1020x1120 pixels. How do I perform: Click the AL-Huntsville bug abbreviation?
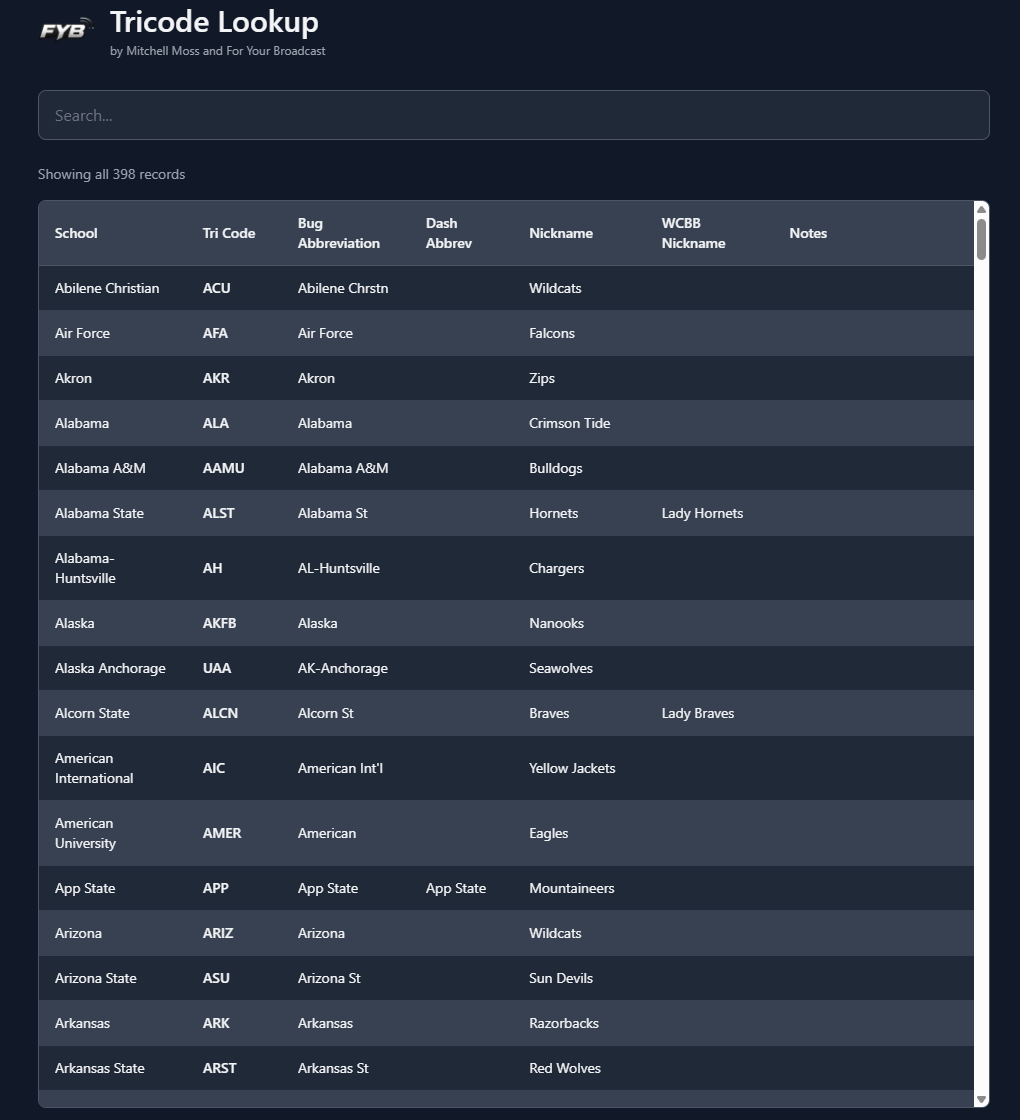pyautogui.click(x=339, y=568)
